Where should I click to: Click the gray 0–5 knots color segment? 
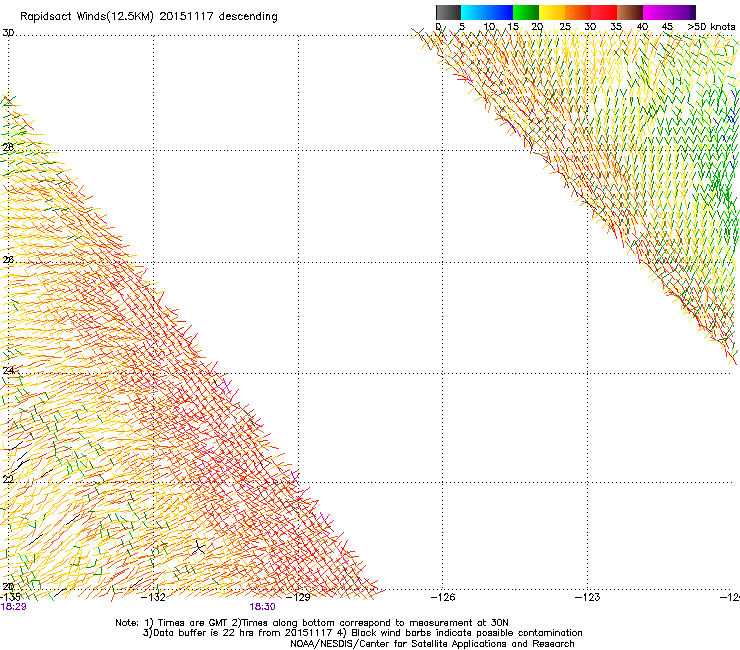448,12
